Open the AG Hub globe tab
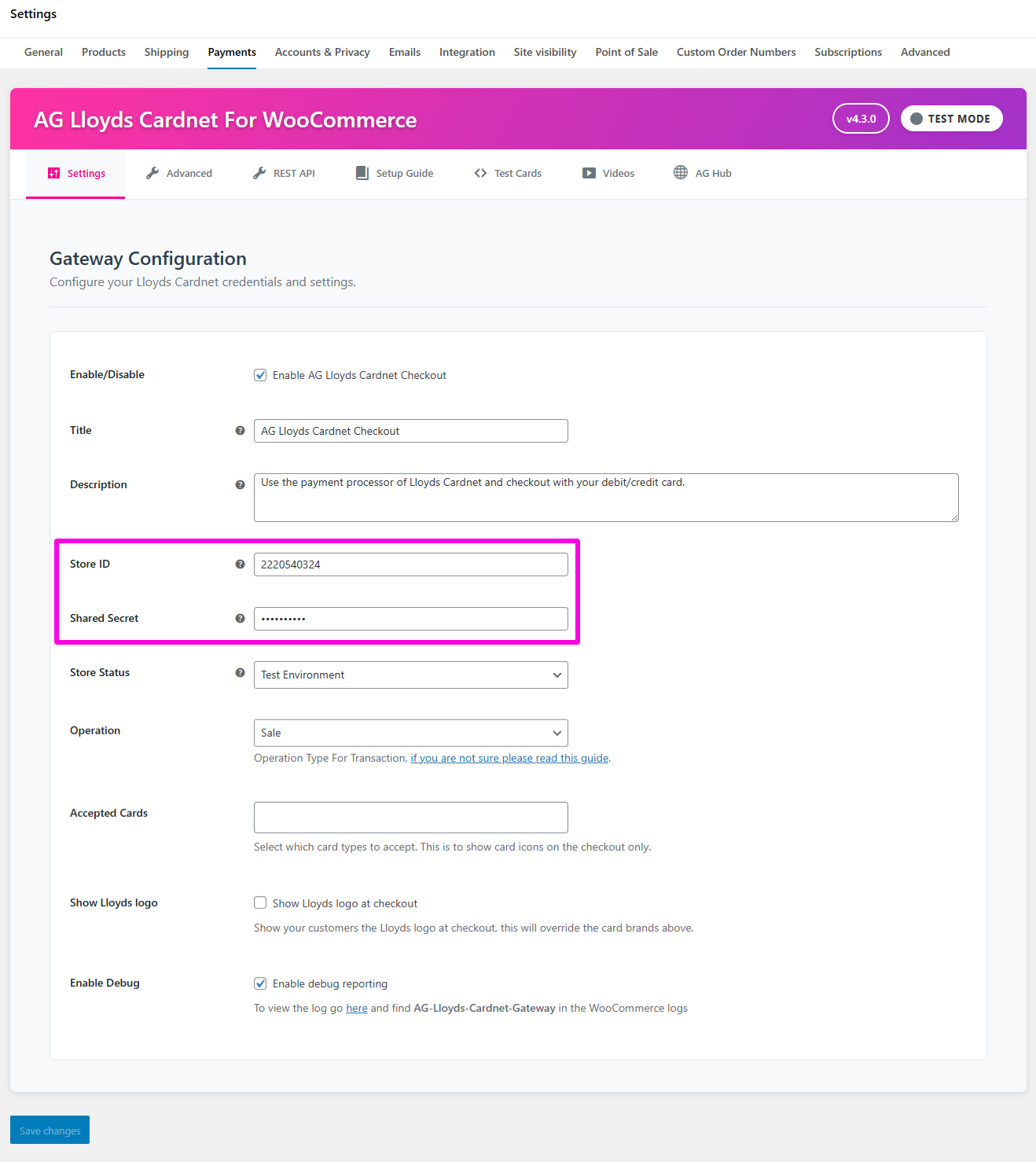This screenshot has width=1036, height=1162. click(x=702, y=173)
